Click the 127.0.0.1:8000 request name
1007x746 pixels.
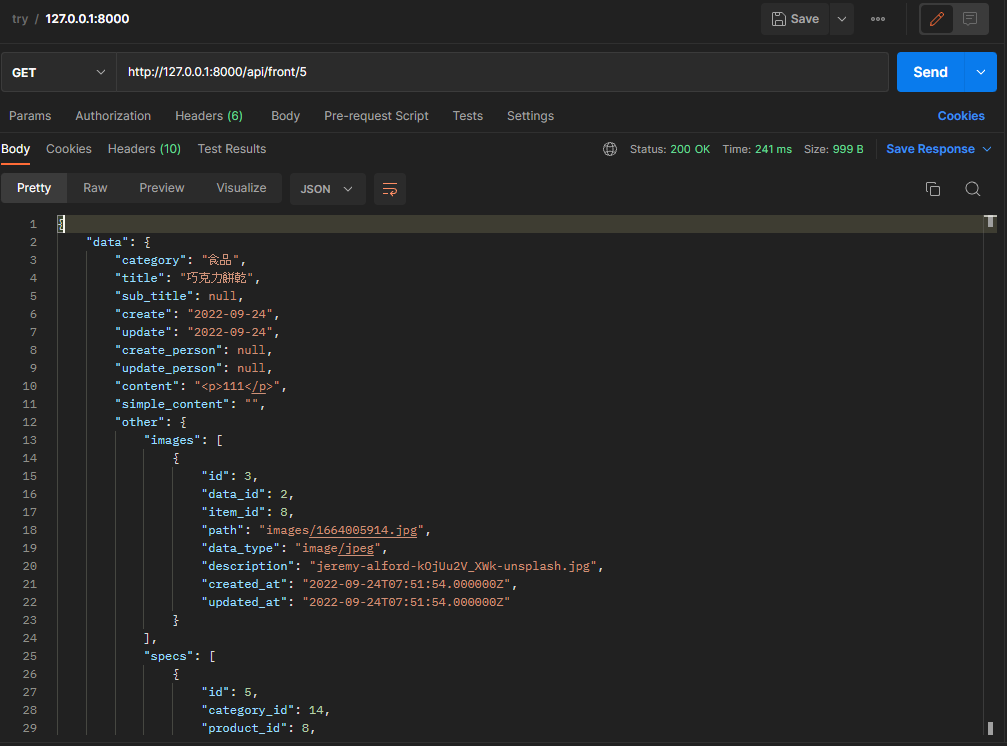[87, 19]
